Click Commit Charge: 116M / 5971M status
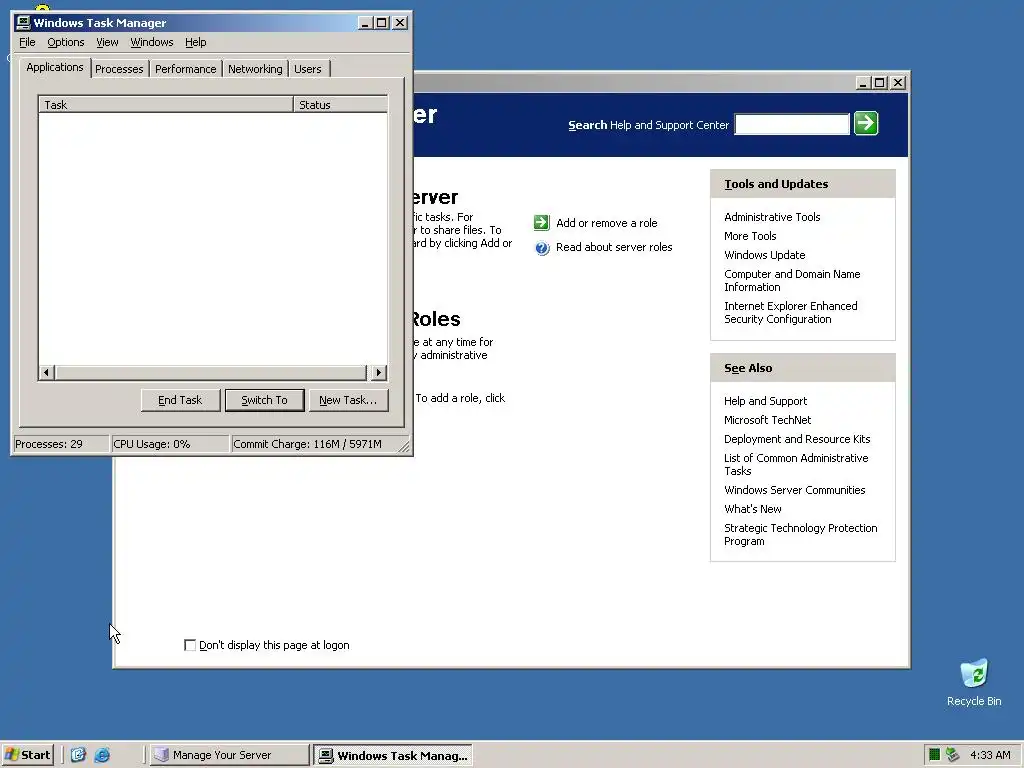 point(314,444)
